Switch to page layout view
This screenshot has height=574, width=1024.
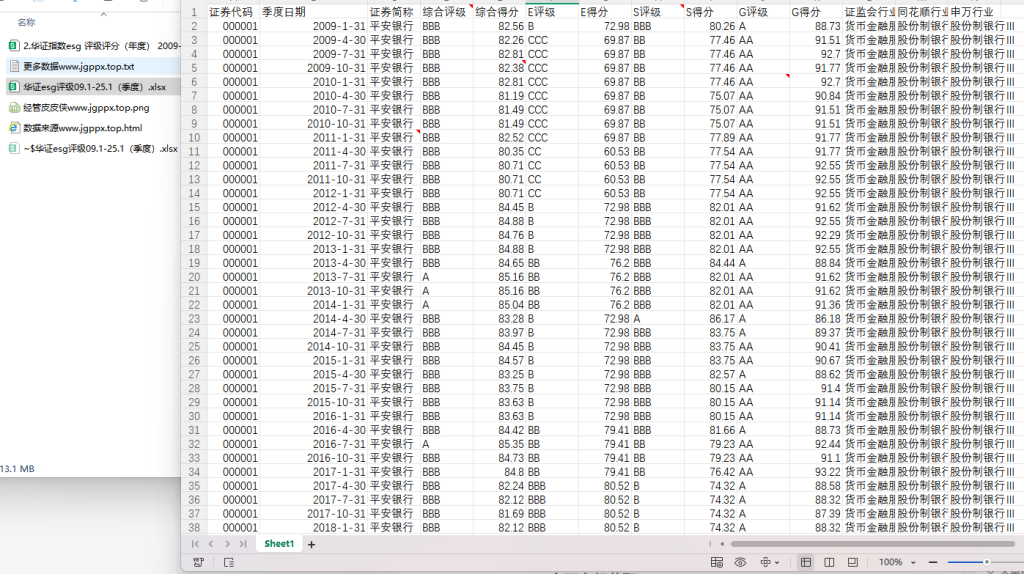[829, 562]
